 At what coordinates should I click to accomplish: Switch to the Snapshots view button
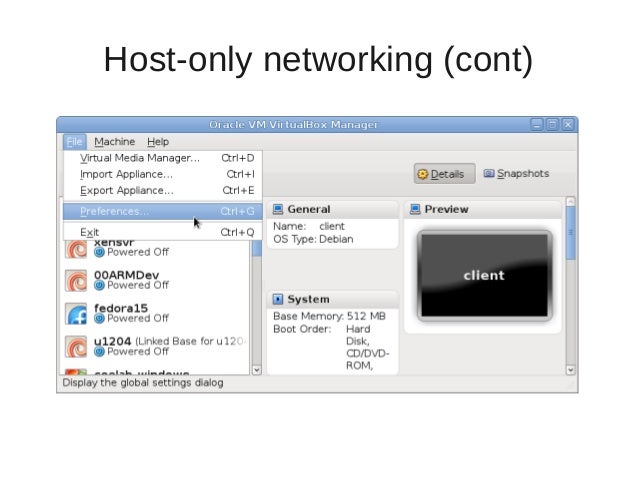(516, 174)
